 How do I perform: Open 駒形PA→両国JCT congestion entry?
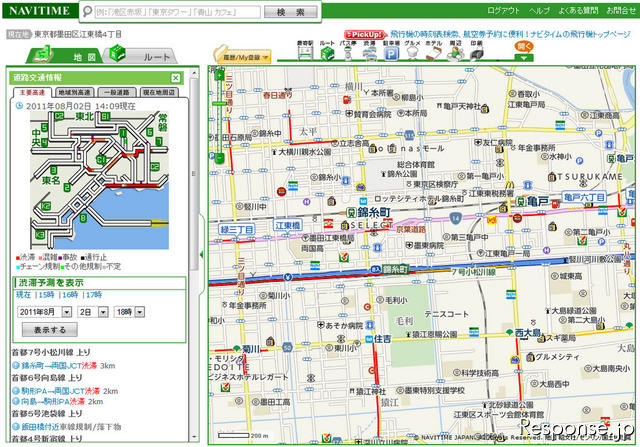60,391
